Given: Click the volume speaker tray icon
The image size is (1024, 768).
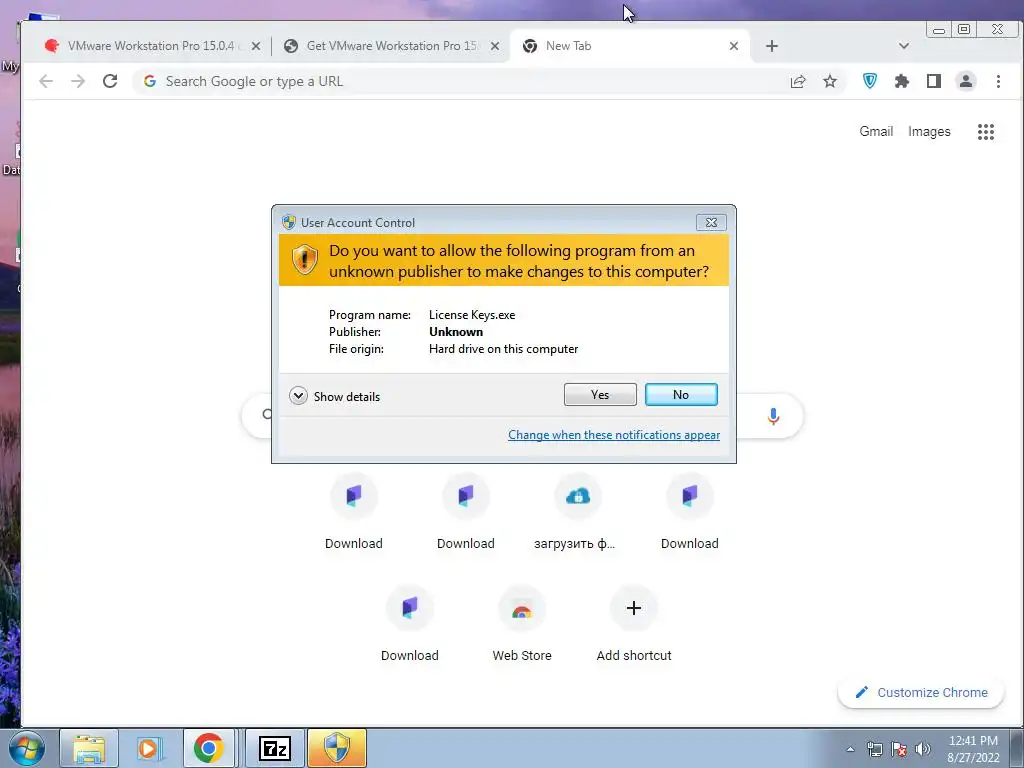Looking at the screenshot, I should pyautogui.click(x=923, y=749).
